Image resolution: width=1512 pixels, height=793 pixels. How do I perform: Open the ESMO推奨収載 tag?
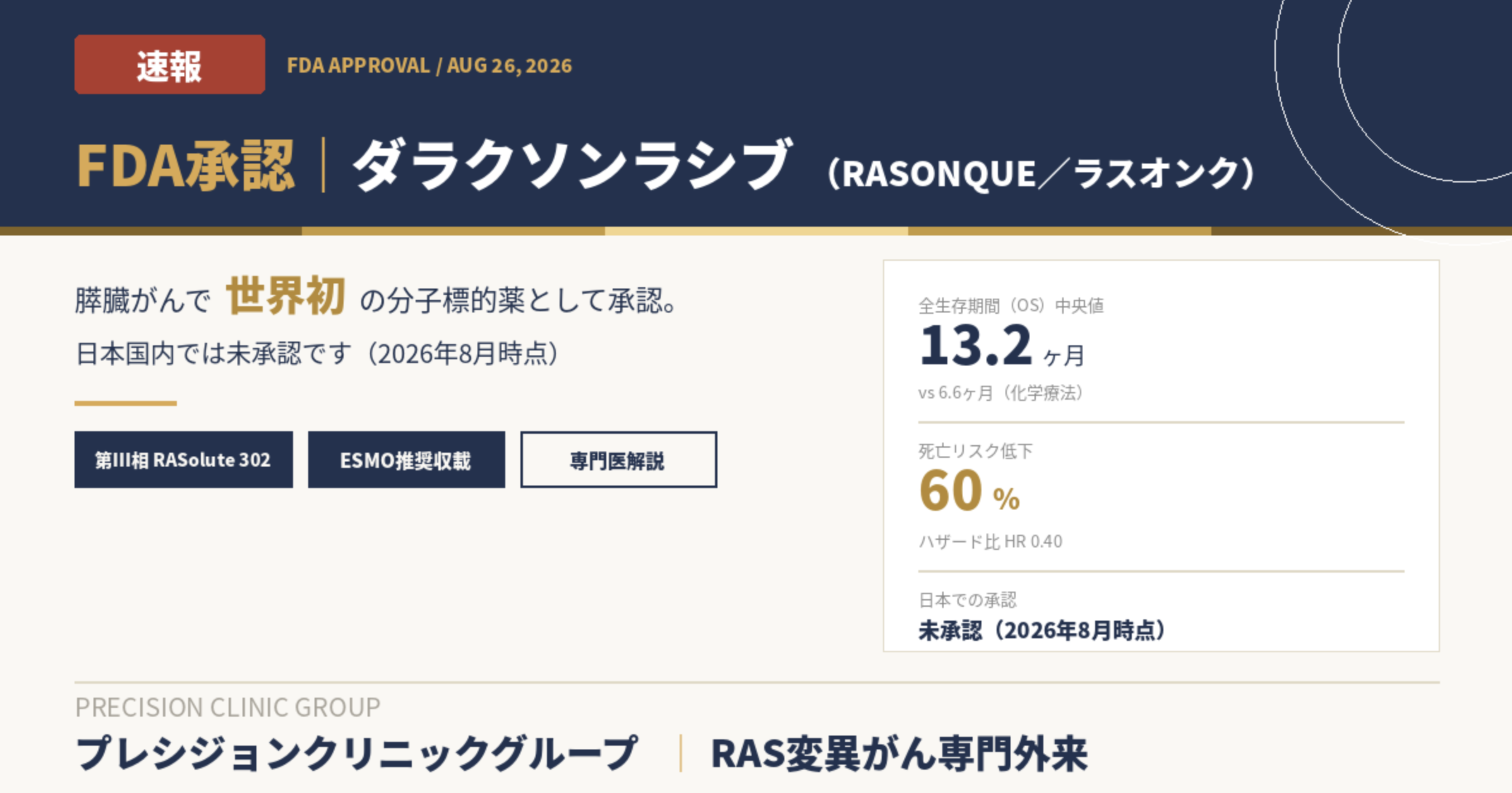pyautogui.click(x=407, y=460)
